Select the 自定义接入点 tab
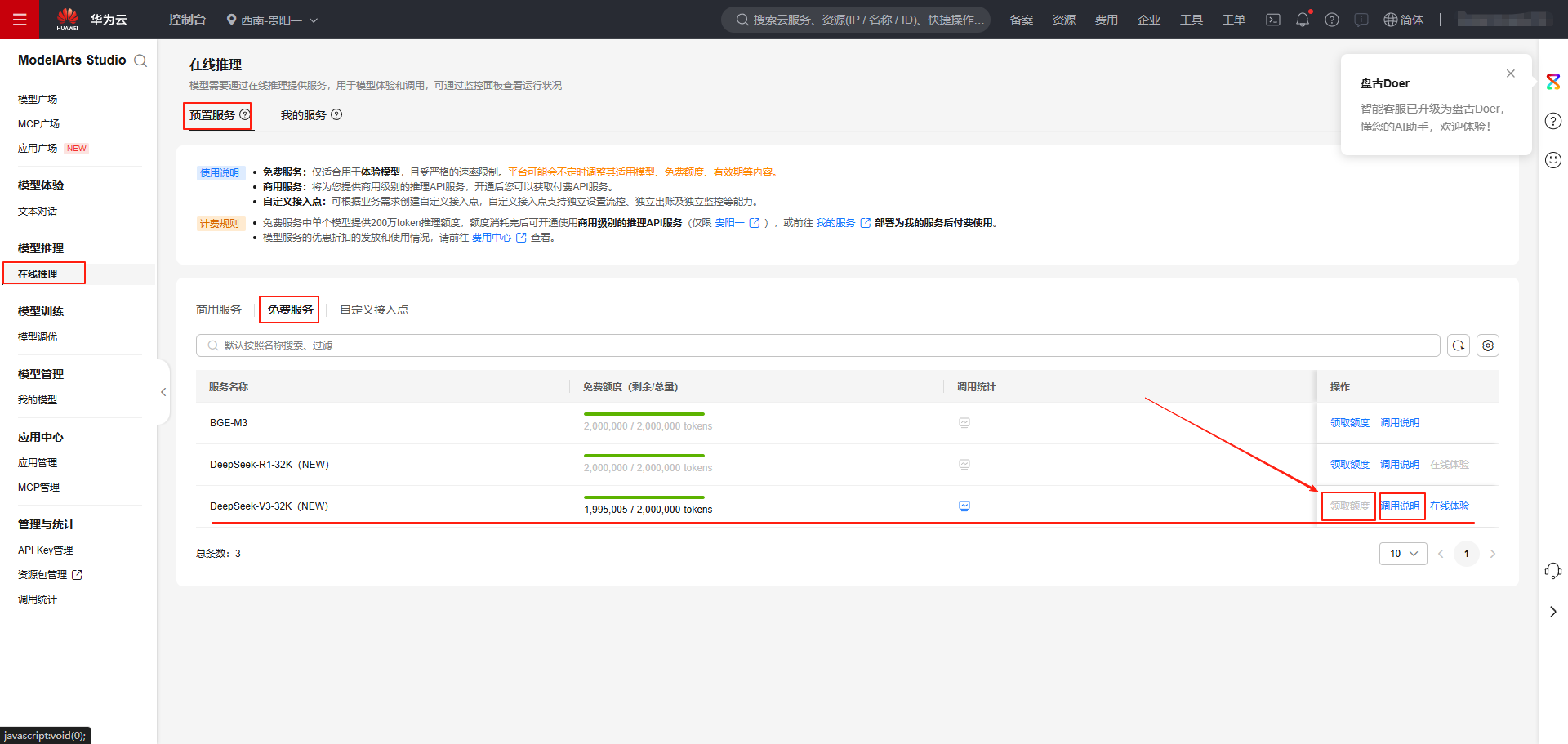1568x744 pixels. click(x=374, y=310)
